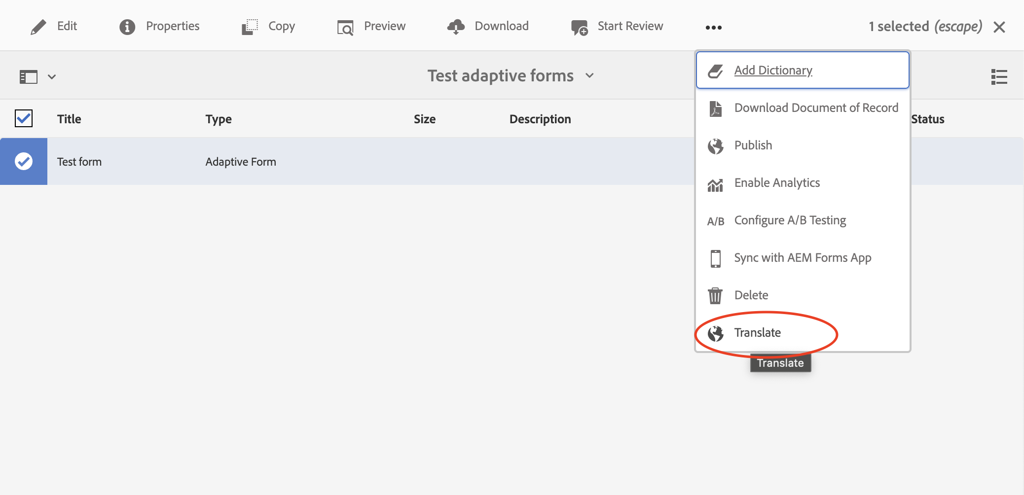This screenshot has height=495, width=1024.
Task: Click the Enable Analytics chart icon
Action: coord(715,183)
